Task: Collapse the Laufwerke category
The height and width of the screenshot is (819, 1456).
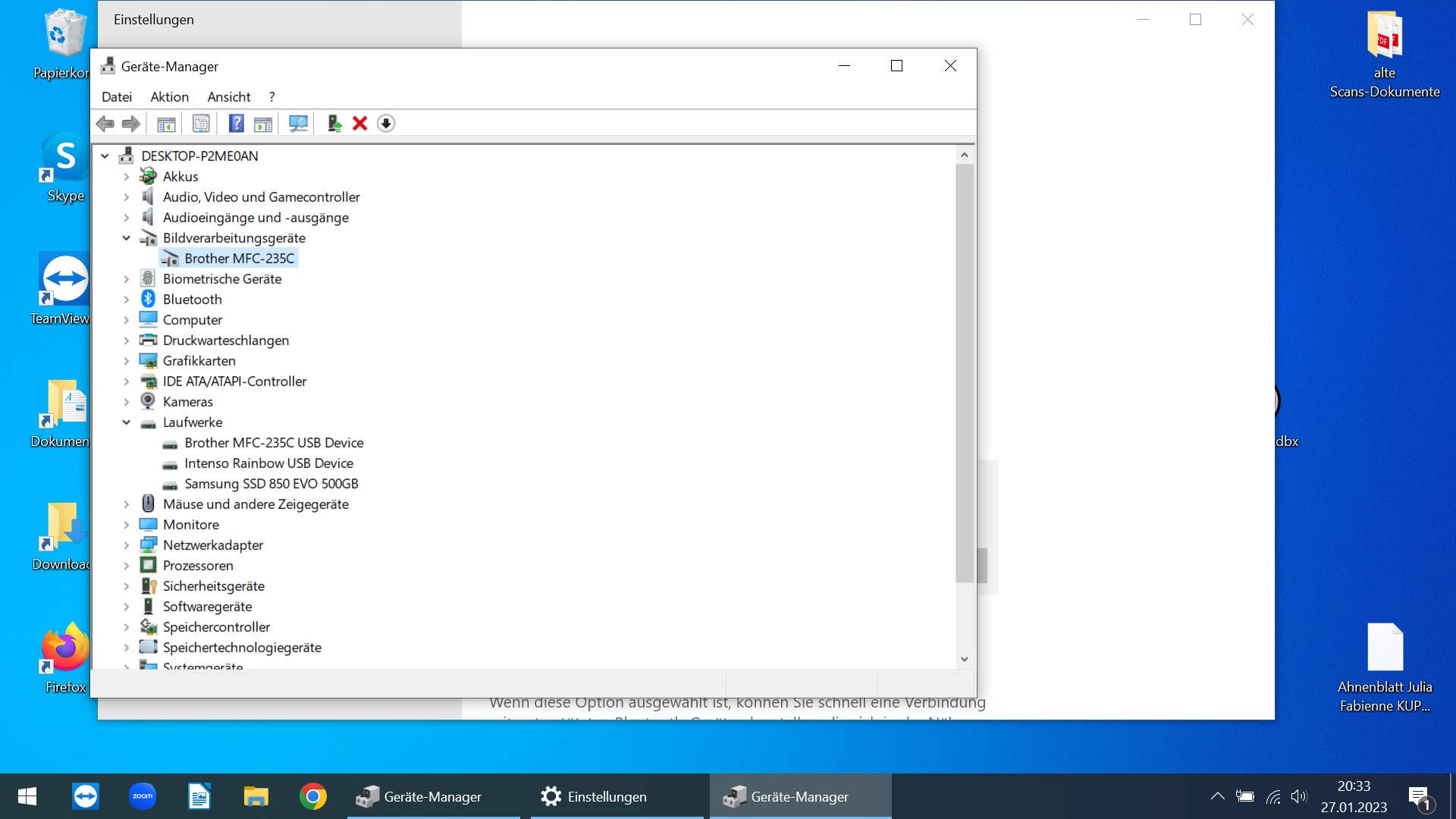Action: point(127,422)
